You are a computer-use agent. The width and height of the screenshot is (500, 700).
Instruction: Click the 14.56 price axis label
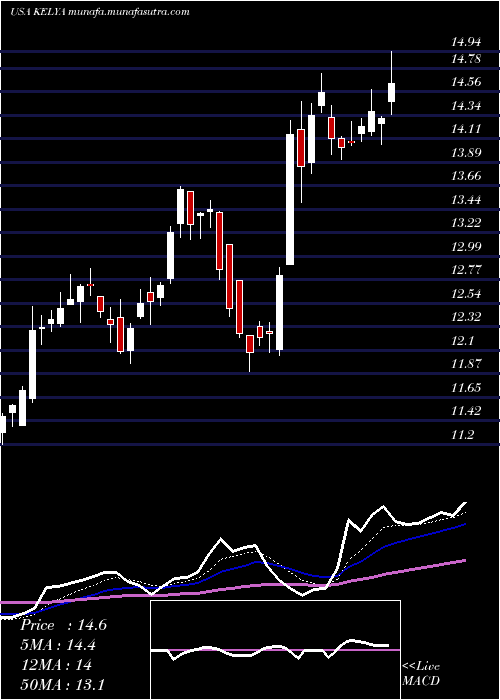(x=466, y=82)
